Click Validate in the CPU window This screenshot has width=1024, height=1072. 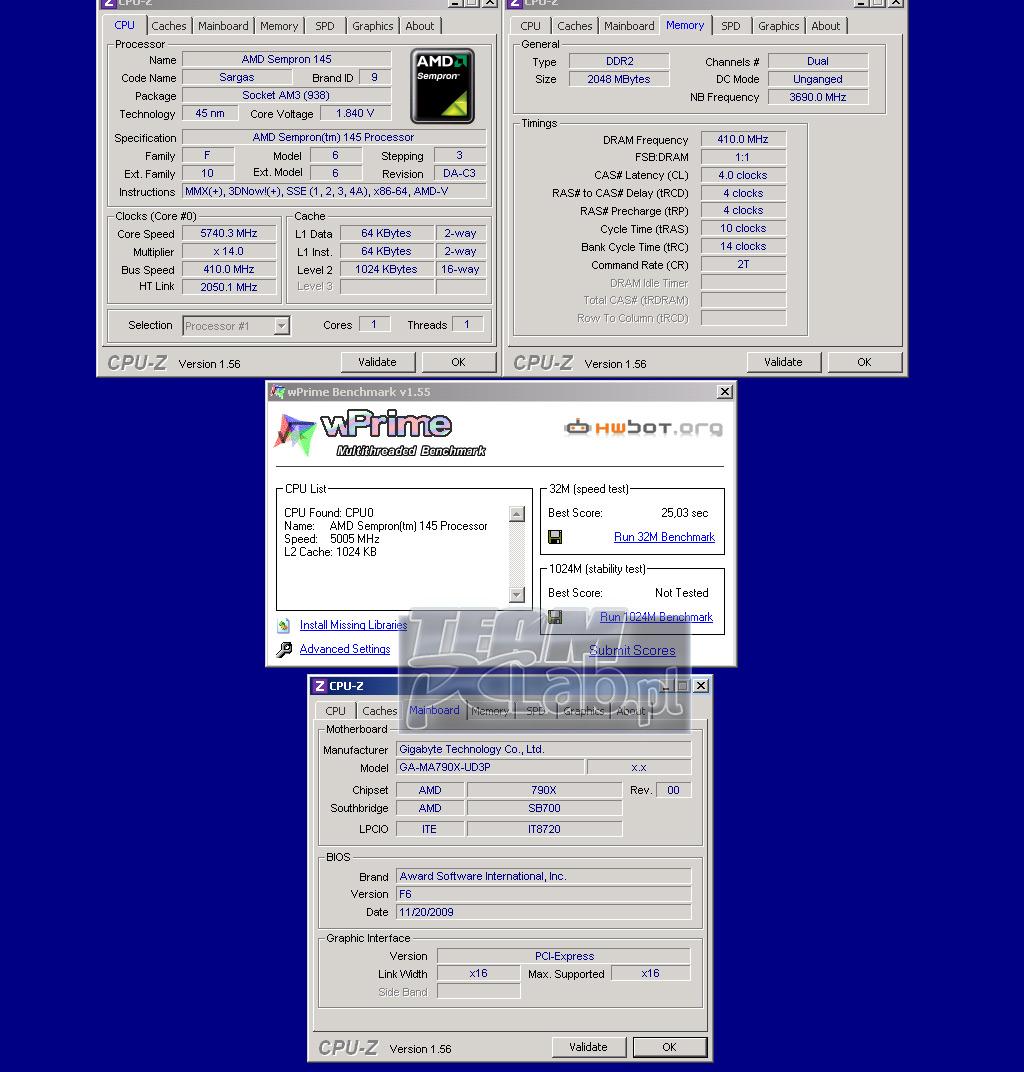tap(377, 362)
